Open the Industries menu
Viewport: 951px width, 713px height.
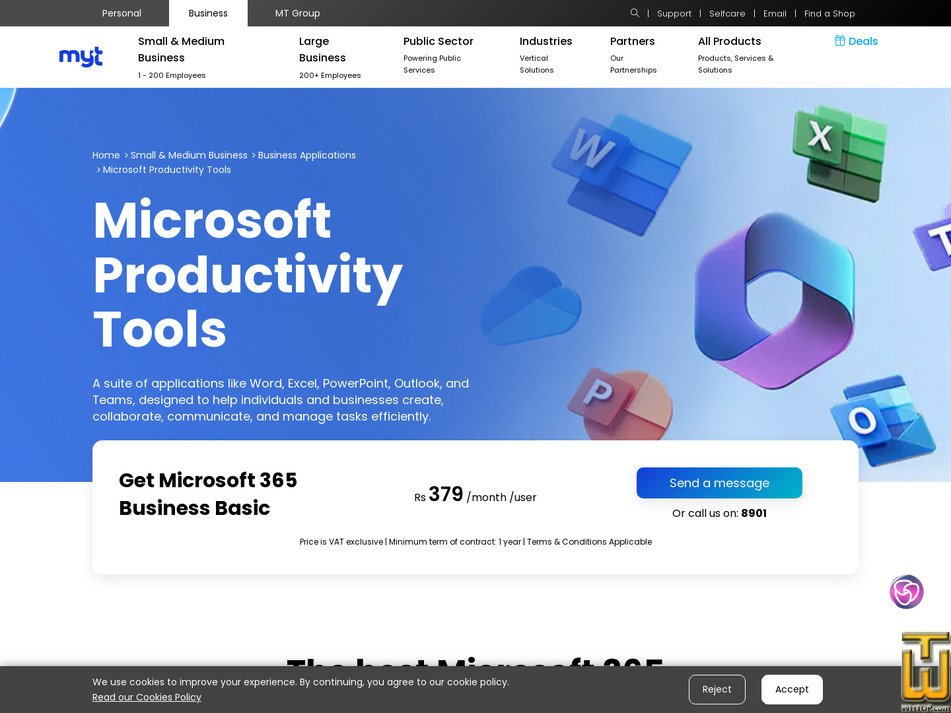click(545, 41)
